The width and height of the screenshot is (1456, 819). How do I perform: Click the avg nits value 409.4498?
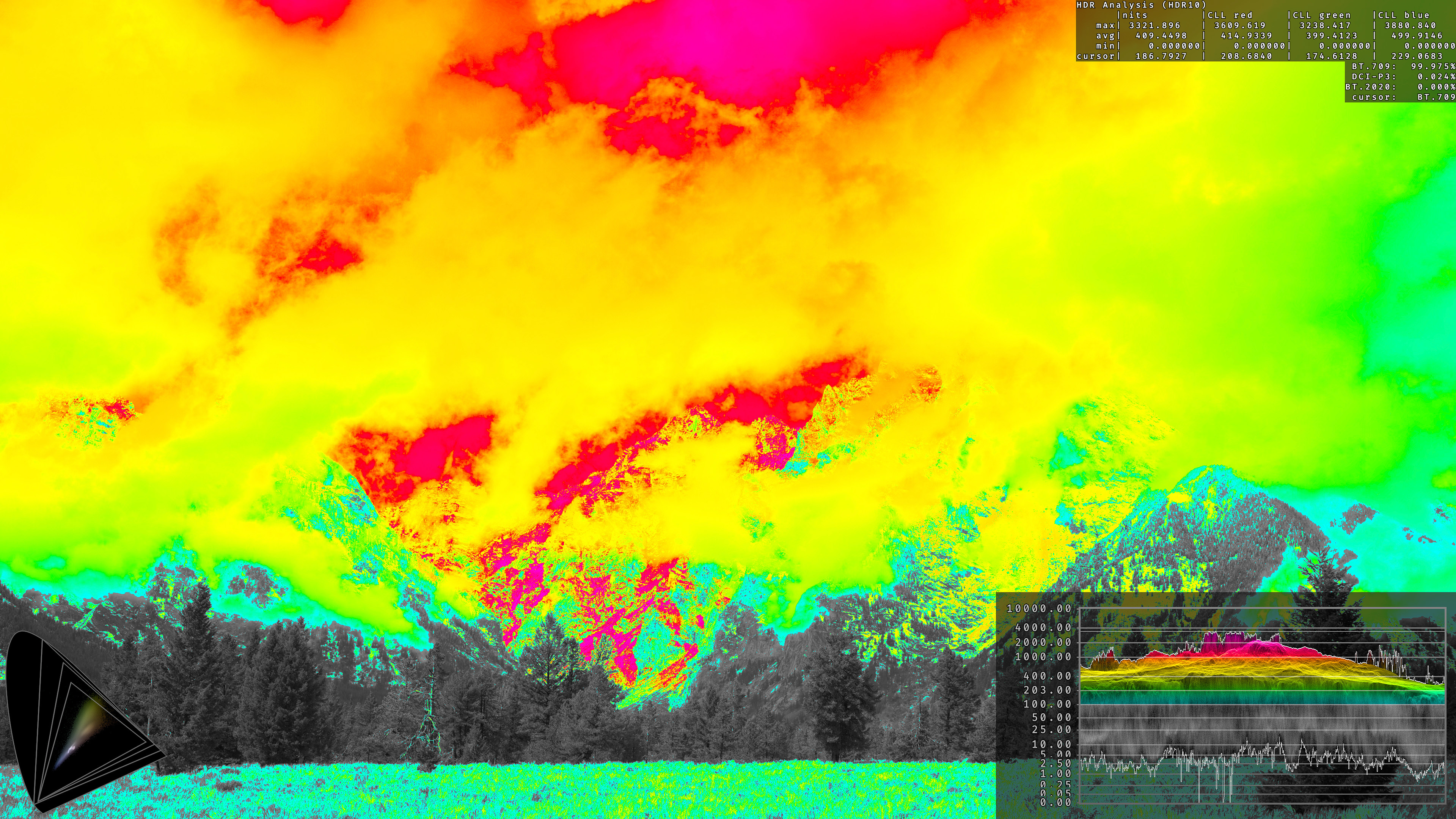point(1162,36)
